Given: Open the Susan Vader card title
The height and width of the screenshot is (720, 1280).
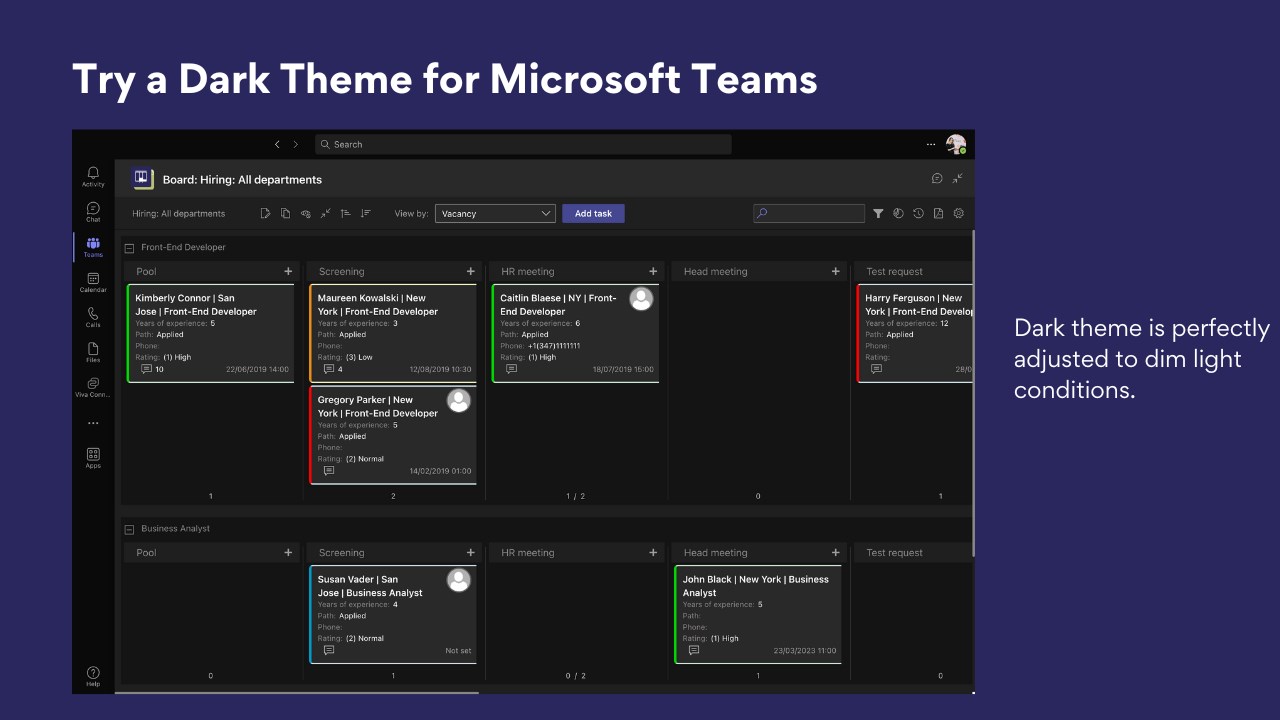Looking at the screenshot, I should tap(370, 586).
